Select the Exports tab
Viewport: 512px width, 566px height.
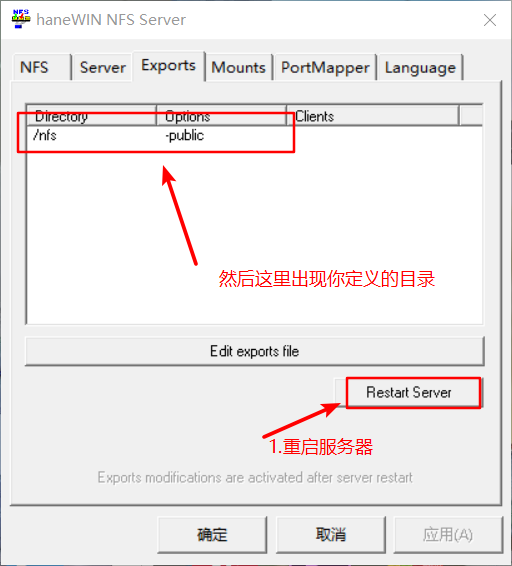click(x=169, y=66)
